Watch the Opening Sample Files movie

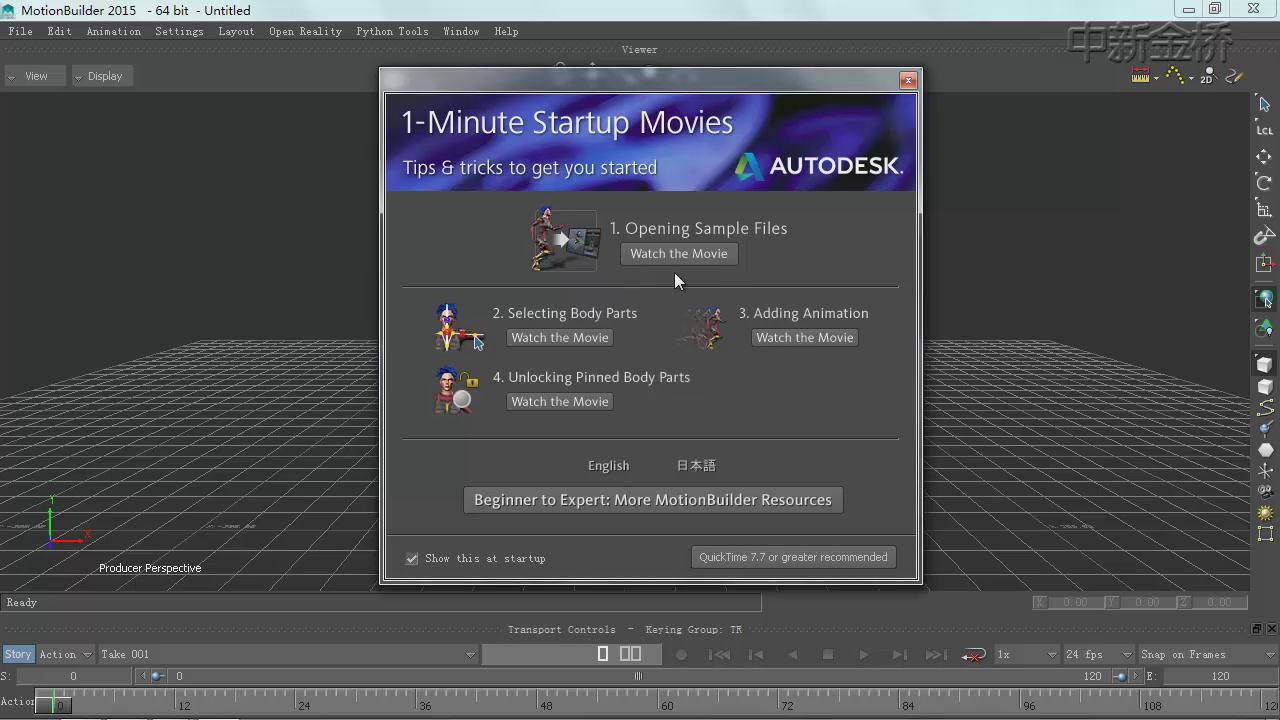(x=679, y=254)
